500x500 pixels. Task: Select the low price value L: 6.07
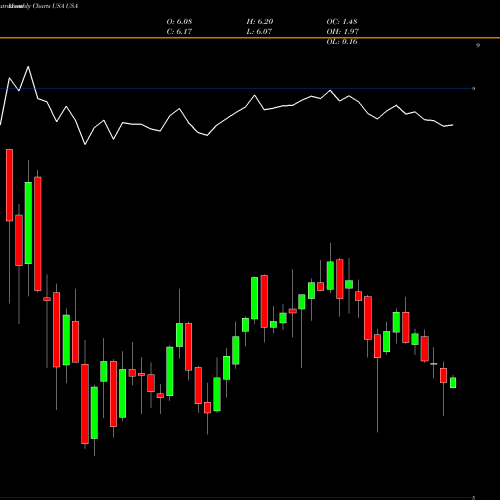pyautogui.click(x=259, y=32)
